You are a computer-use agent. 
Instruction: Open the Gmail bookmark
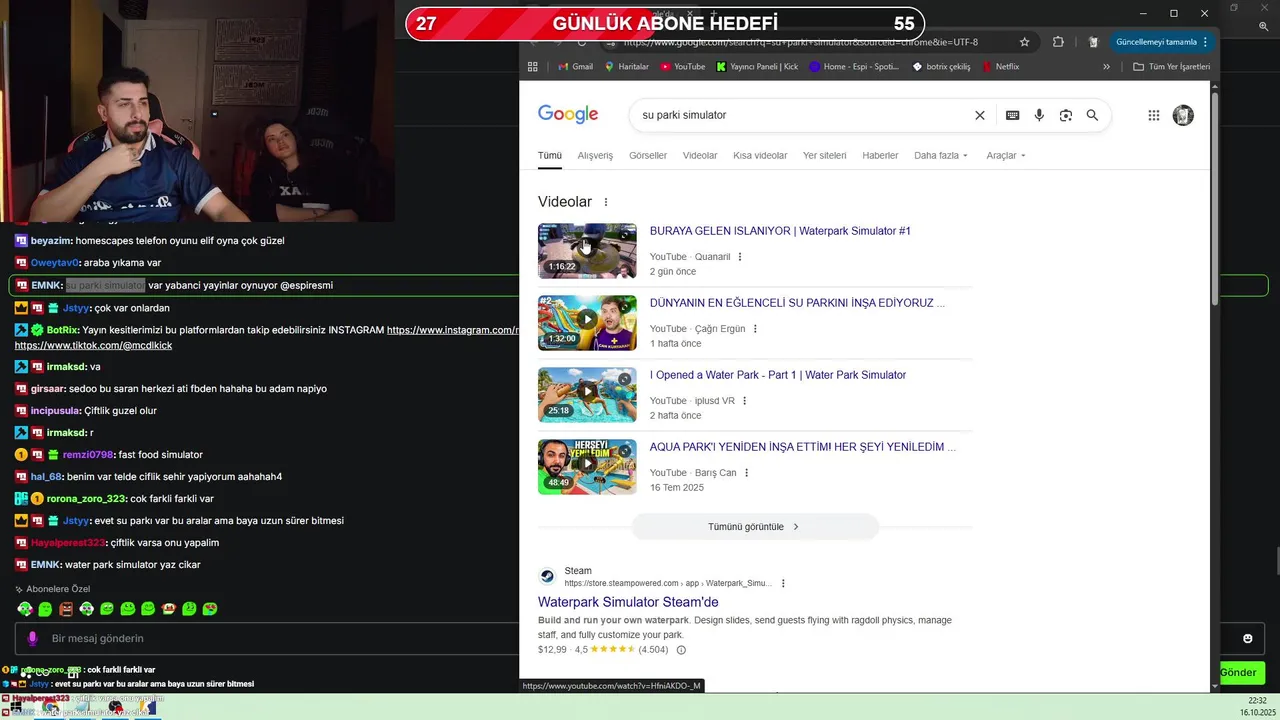tap(575, 67)
